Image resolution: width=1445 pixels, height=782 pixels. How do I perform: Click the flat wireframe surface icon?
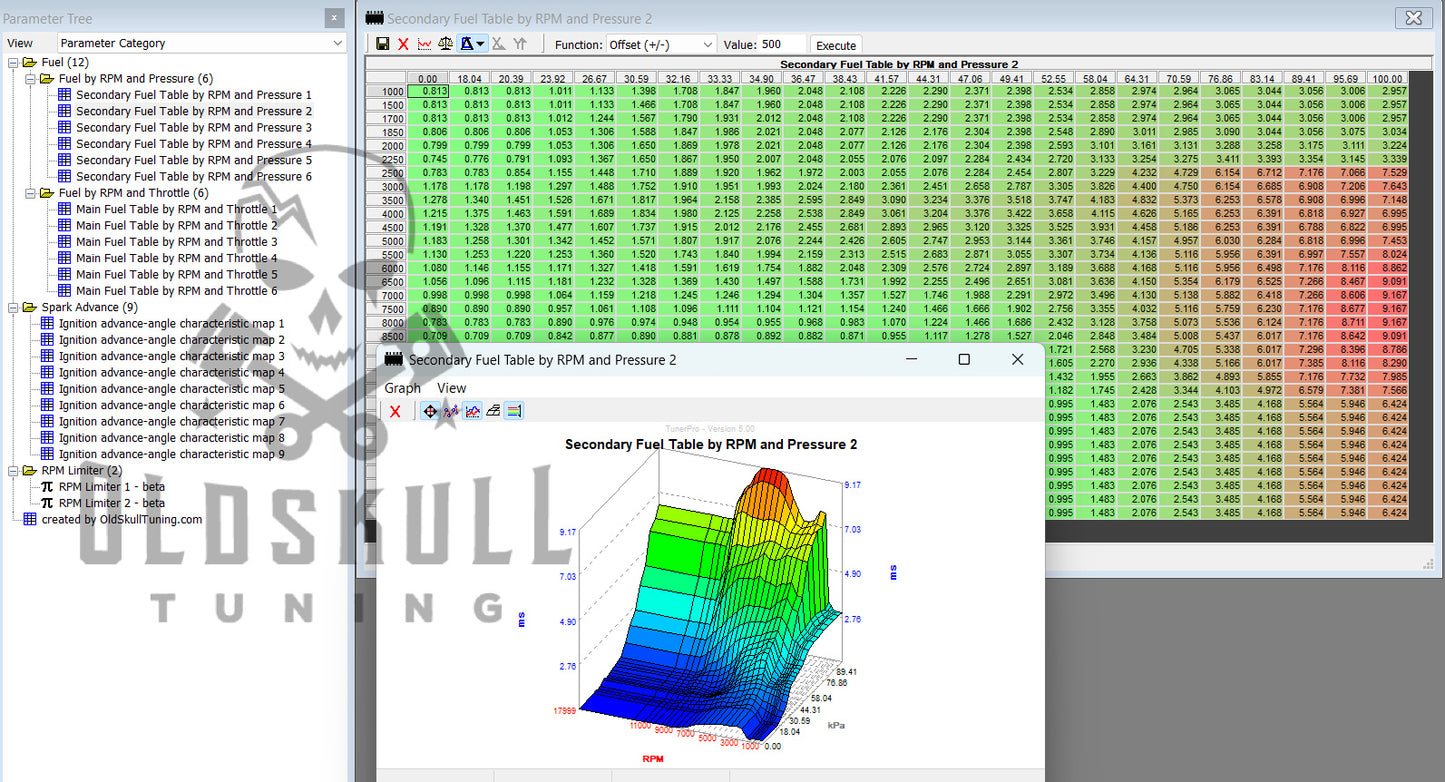493,411
